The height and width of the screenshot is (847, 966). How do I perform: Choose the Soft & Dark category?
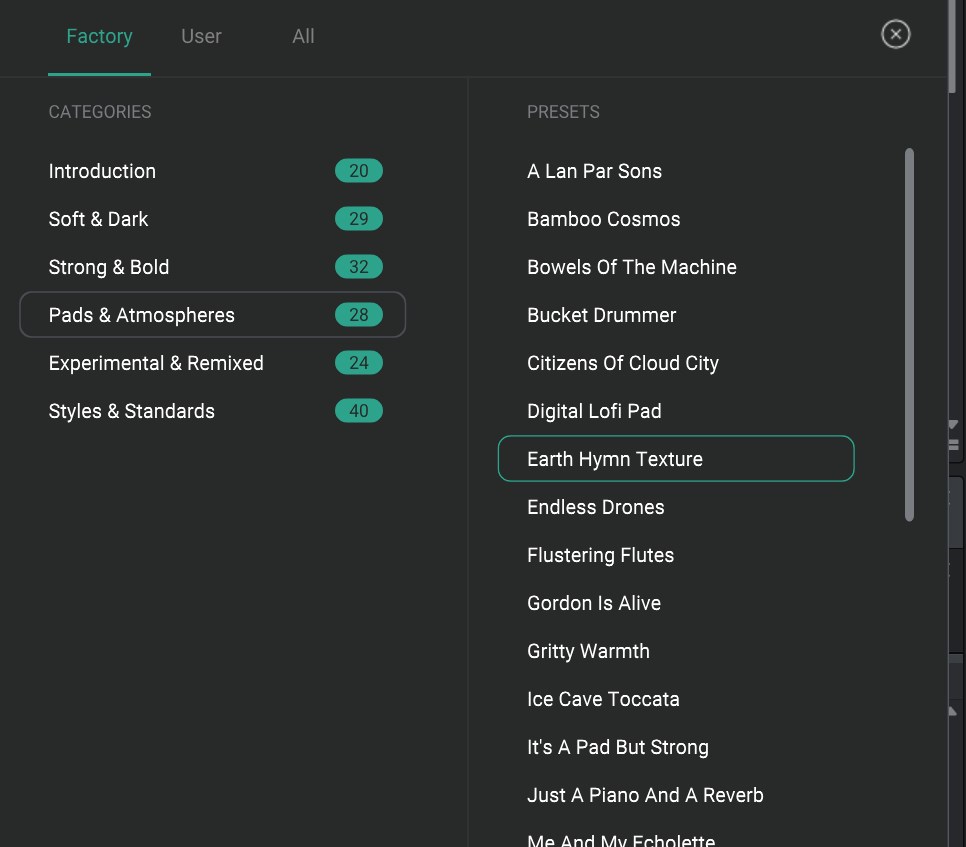[98, 219]
